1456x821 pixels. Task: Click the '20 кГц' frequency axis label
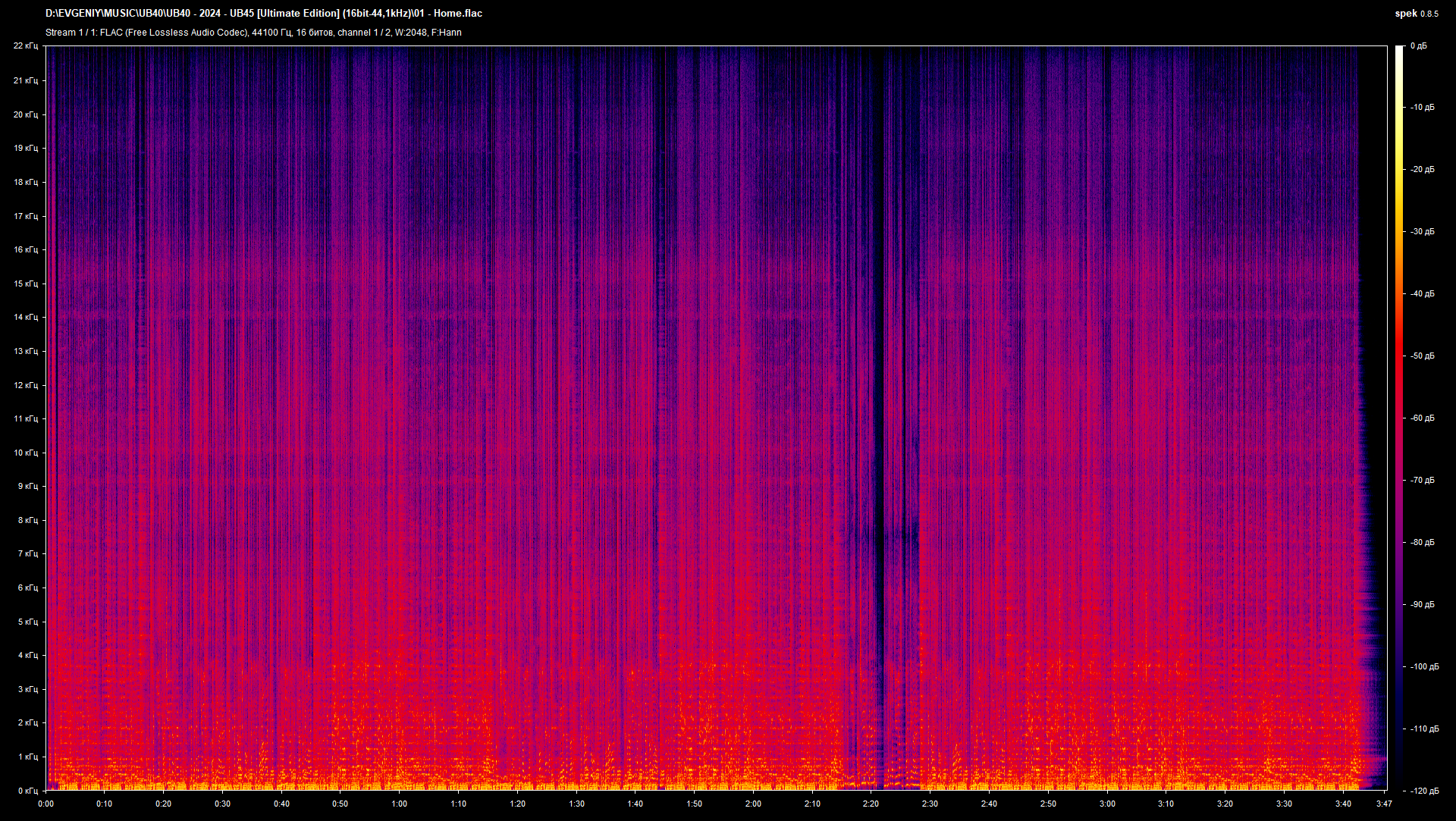pos(26,114)
